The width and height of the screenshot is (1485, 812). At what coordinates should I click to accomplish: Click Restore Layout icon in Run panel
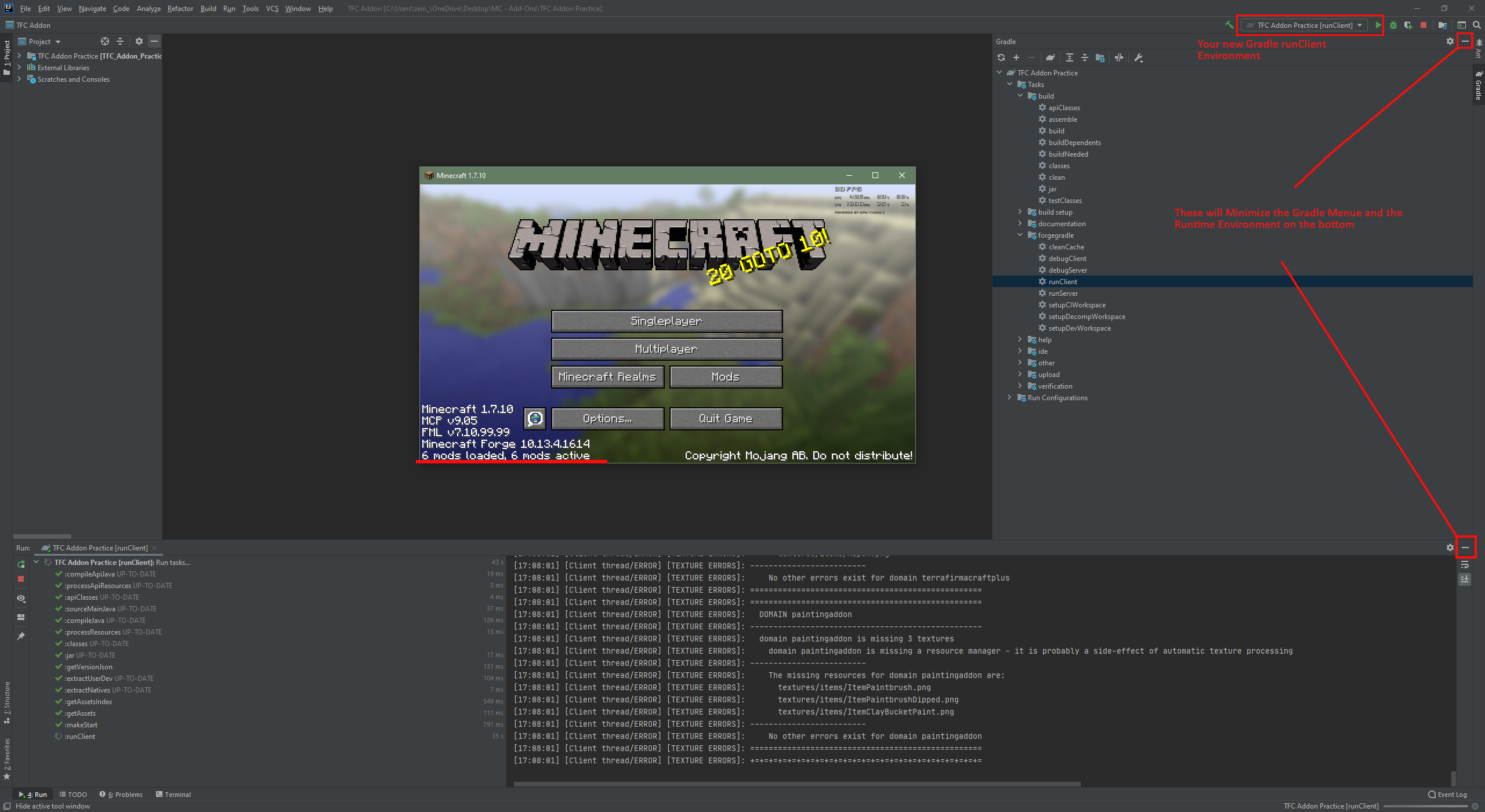(21, 617)
